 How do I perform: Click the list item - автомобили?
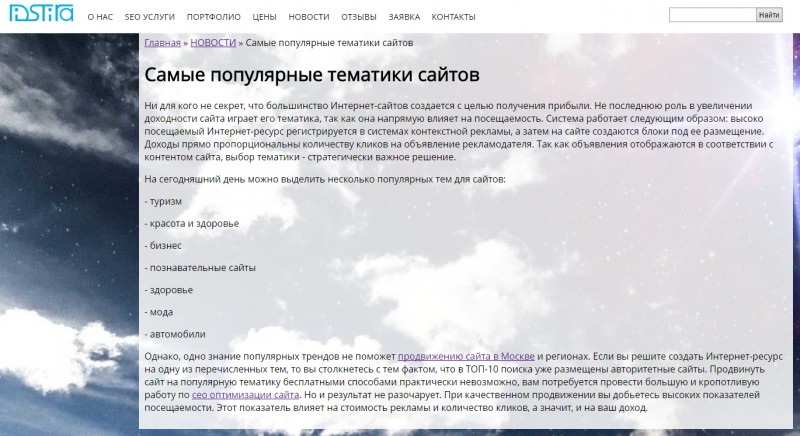(175, 335)
